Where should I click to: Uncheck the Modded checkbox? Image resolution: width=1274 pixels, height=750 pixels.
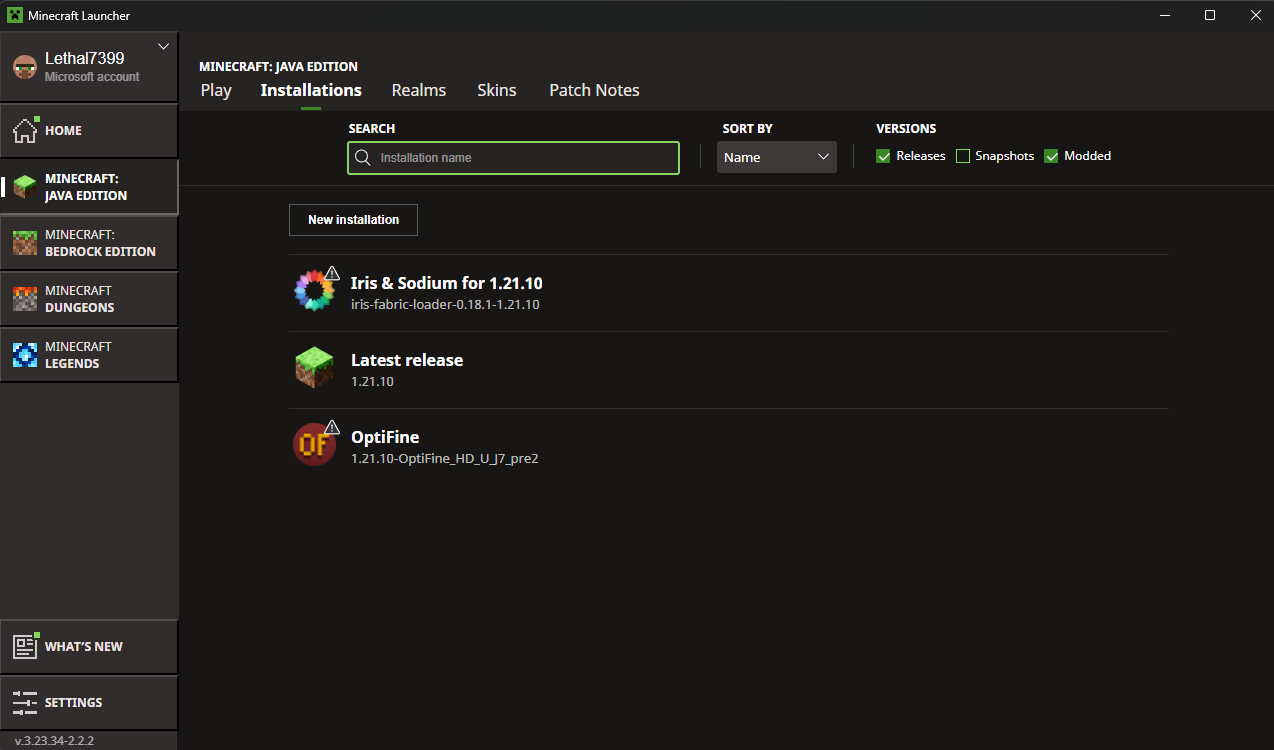point(1051,156)
